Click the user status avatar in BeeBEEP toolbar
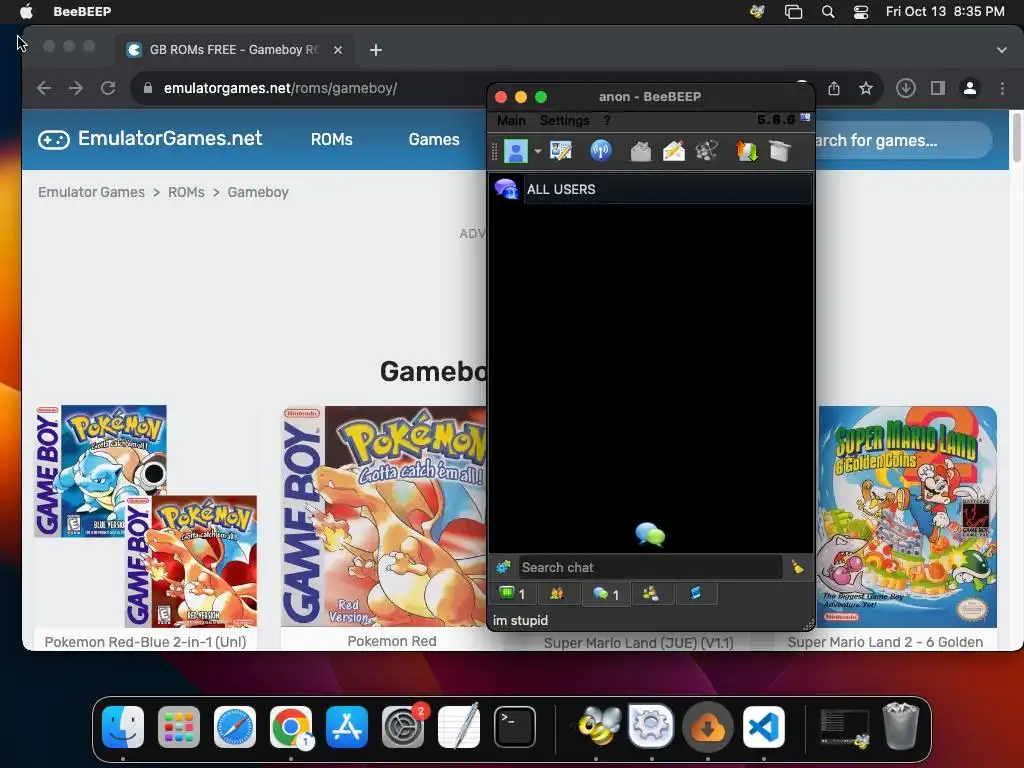Viewport: 1024px width, 768px height. point(515,152)
